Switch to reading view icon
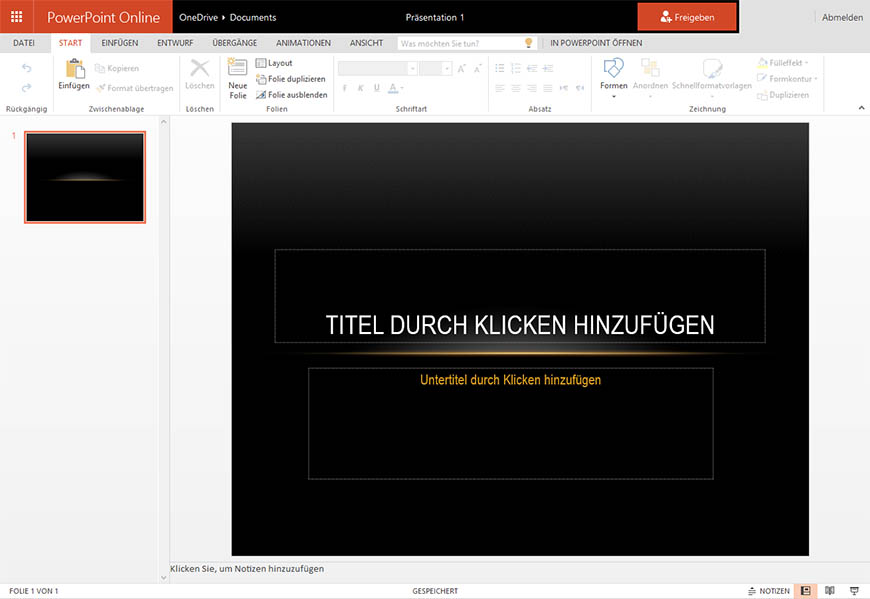870x599 pixels. tap(829, 591)
